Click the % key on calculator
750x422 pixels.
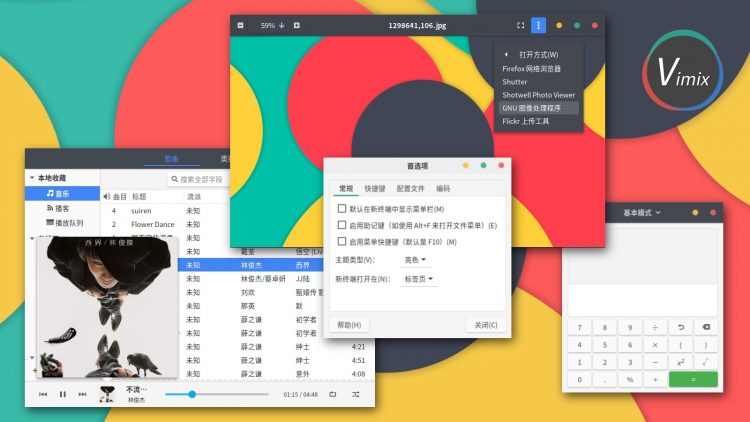pyautogui.click(x=630, y=379)
